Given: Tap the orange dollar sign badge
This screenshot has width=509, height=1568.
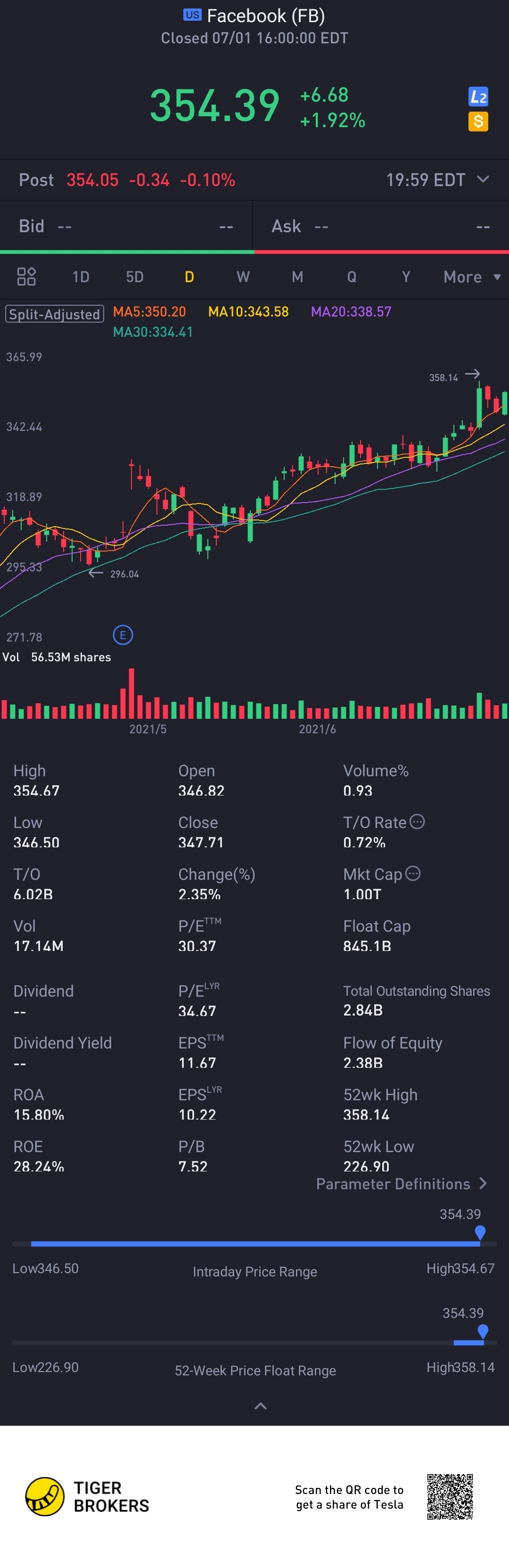Looking at the screenshot, I should click(x=478, y=121).
